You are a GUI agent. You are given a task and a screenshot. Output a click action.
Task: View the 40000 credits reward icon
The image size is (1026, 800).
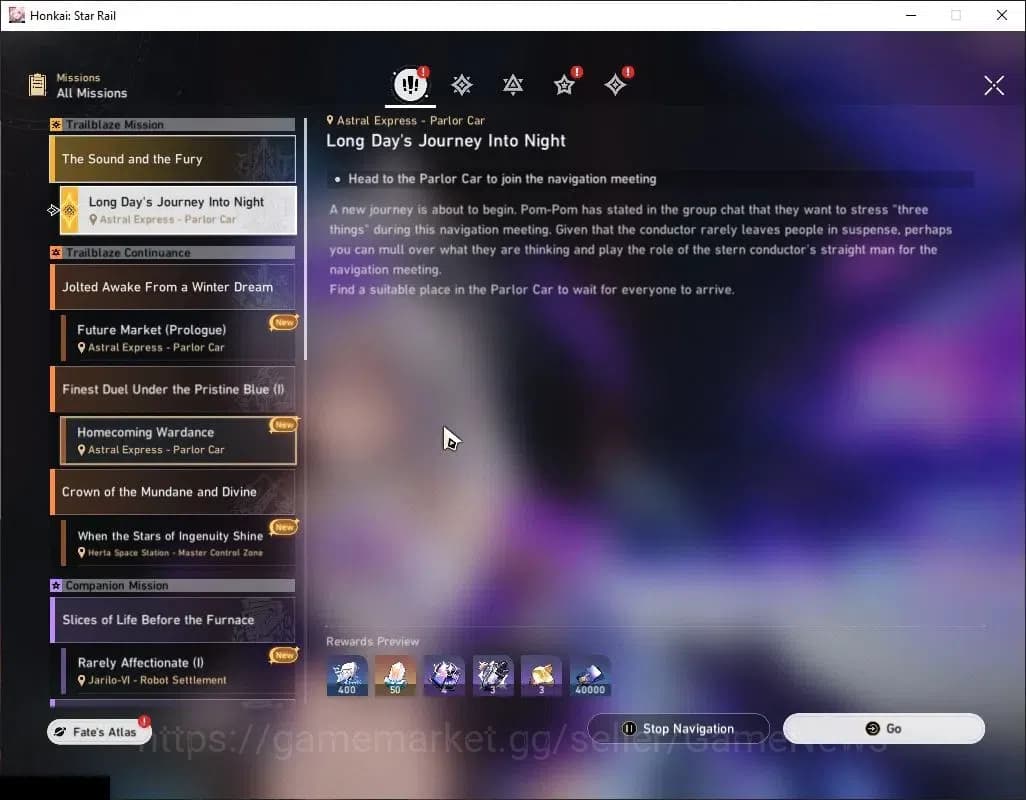pyautogui.click(x=590, y=676)
